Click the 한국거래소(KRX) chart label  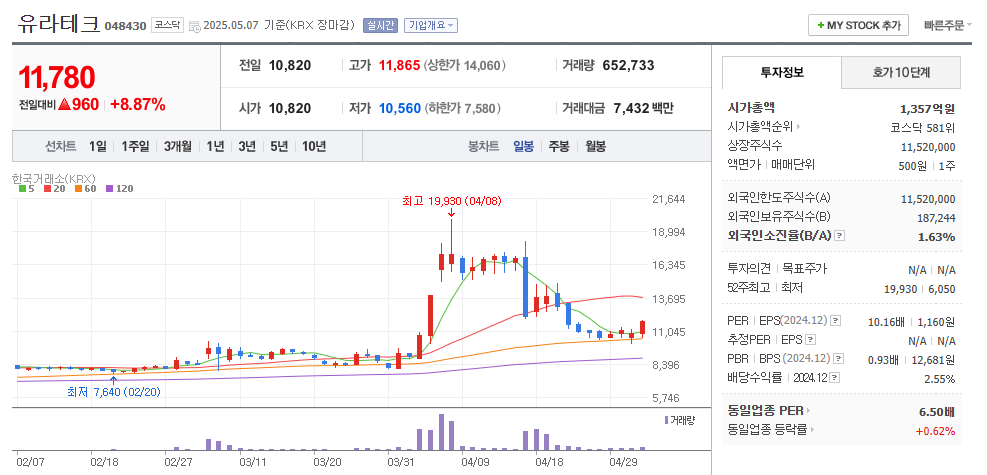tap(54, 179)
